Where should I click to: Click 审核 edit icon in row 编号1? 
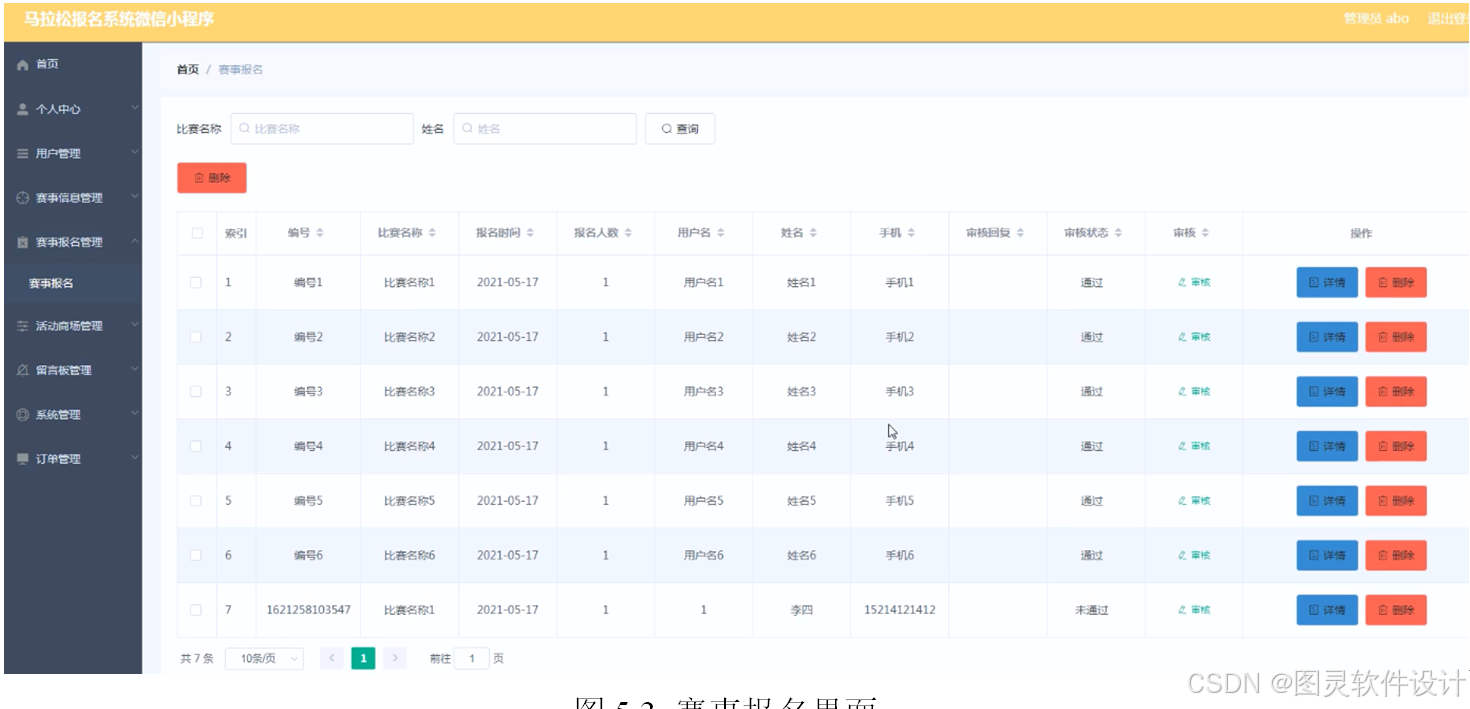(x=1182, y=282)
